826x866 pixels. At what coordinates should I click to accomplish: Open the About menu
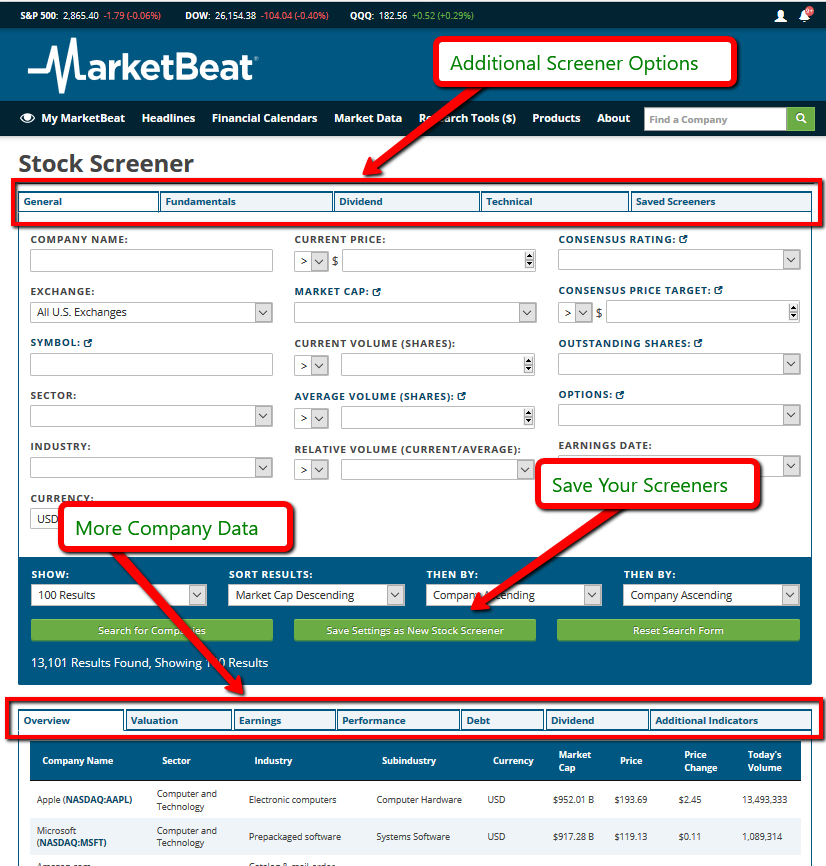(613, 118)
